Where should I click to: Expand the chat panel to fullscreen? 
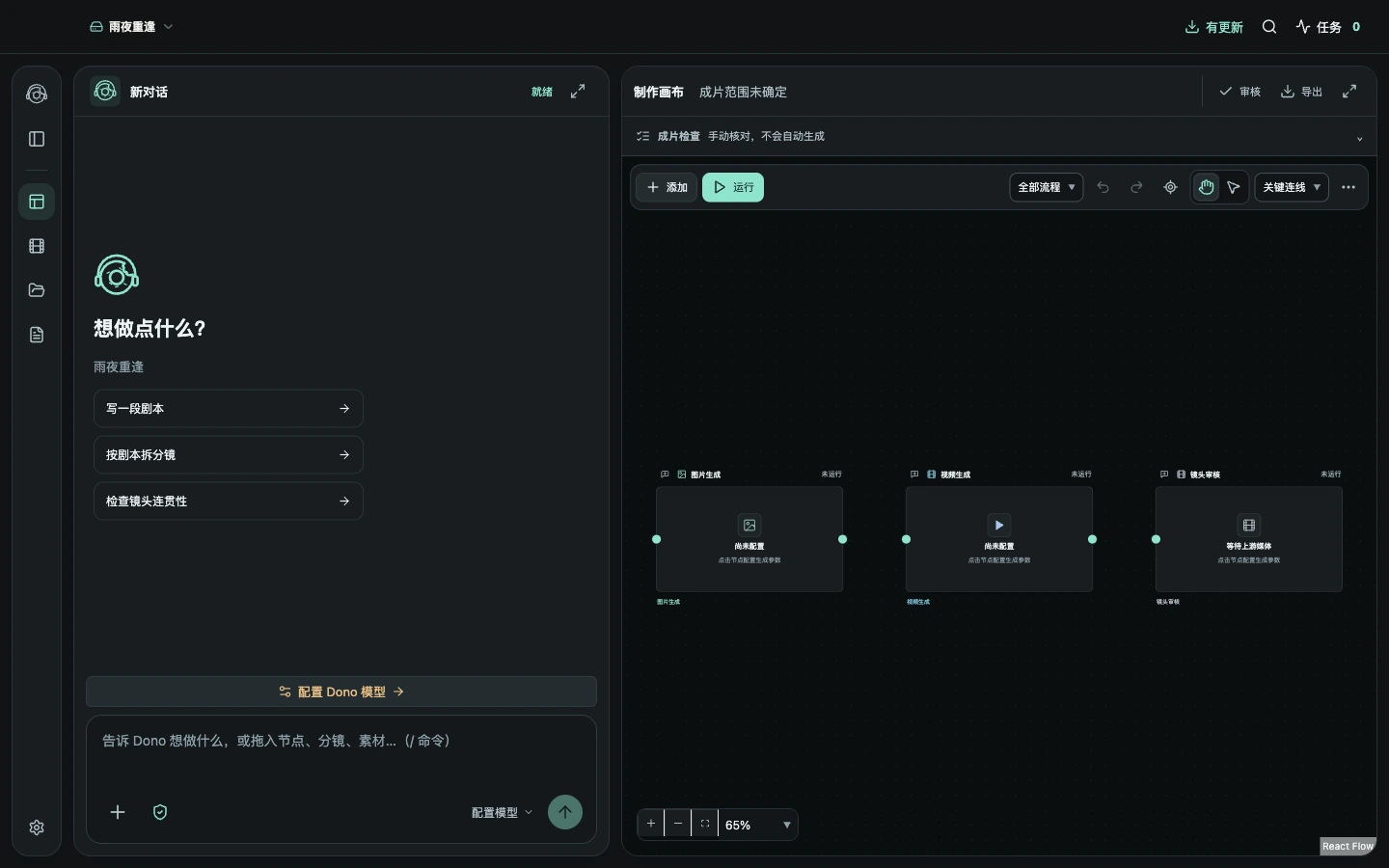tap(578, 92)
